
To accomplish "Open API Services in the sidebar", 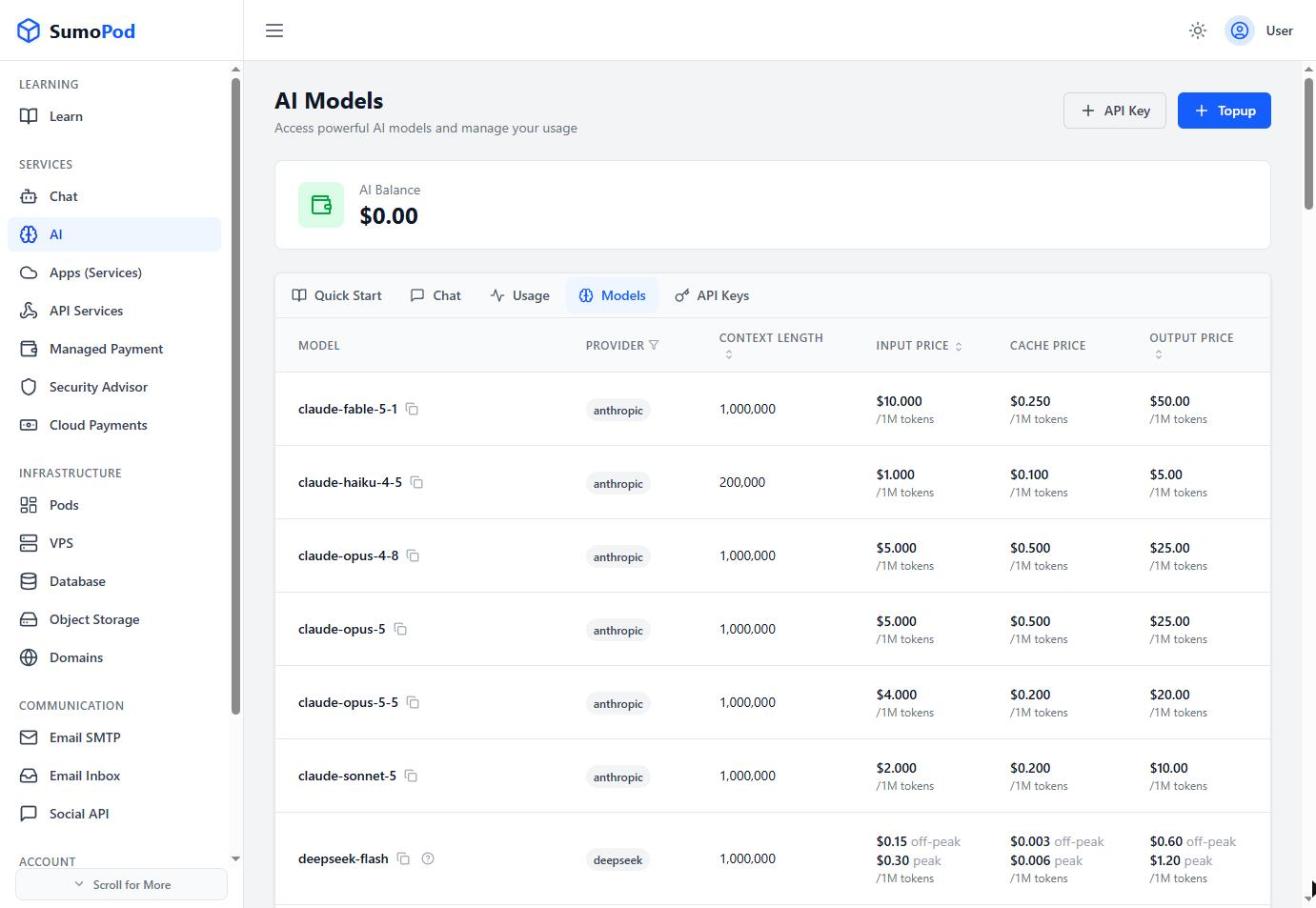I will pos(114,311).
